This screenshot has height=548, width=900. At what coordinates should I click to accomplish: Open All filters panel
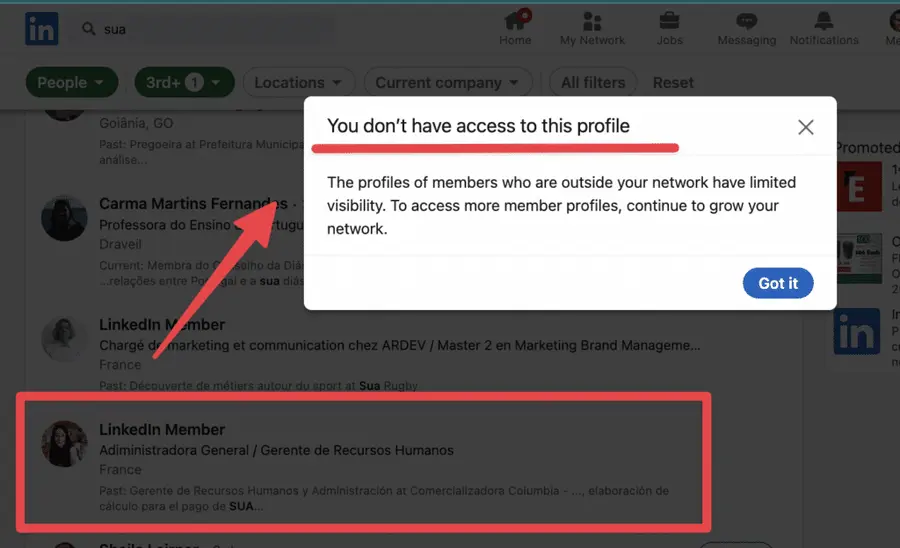(593, 83)
